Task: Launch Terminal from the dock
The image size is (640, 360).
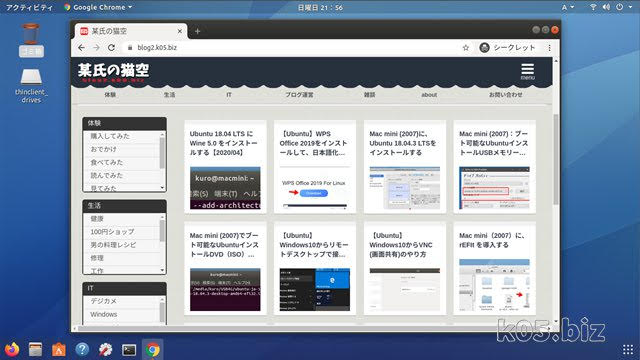Action: 129,350
